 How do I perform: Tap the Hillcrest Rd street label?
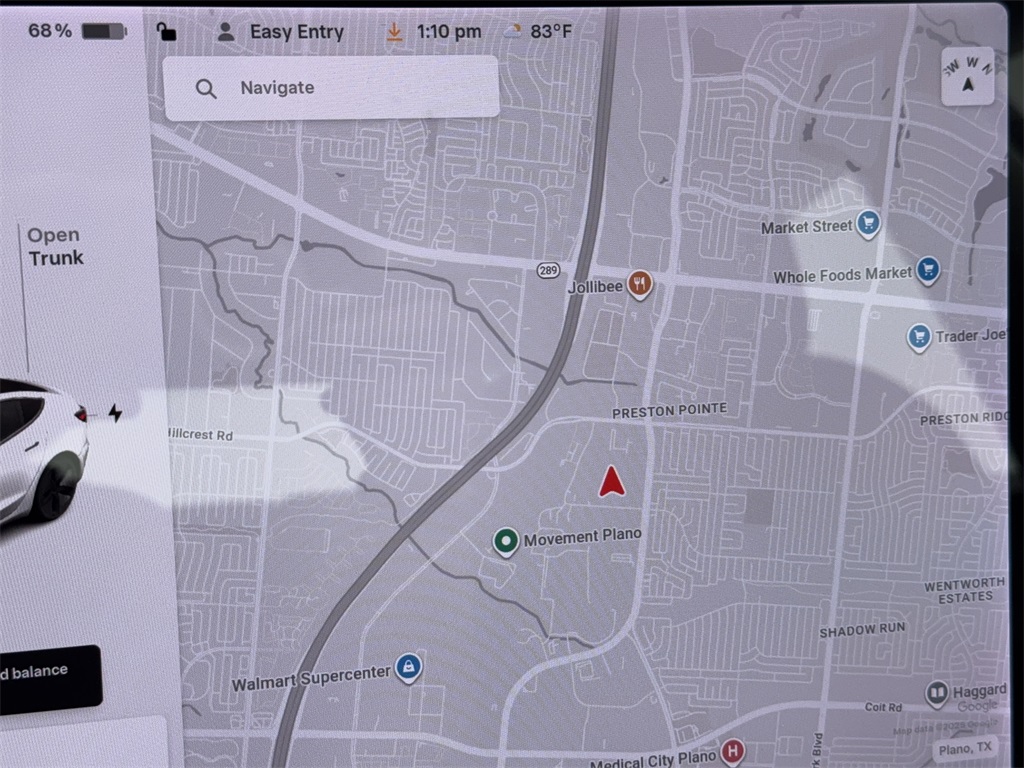[x=200, y=434]
